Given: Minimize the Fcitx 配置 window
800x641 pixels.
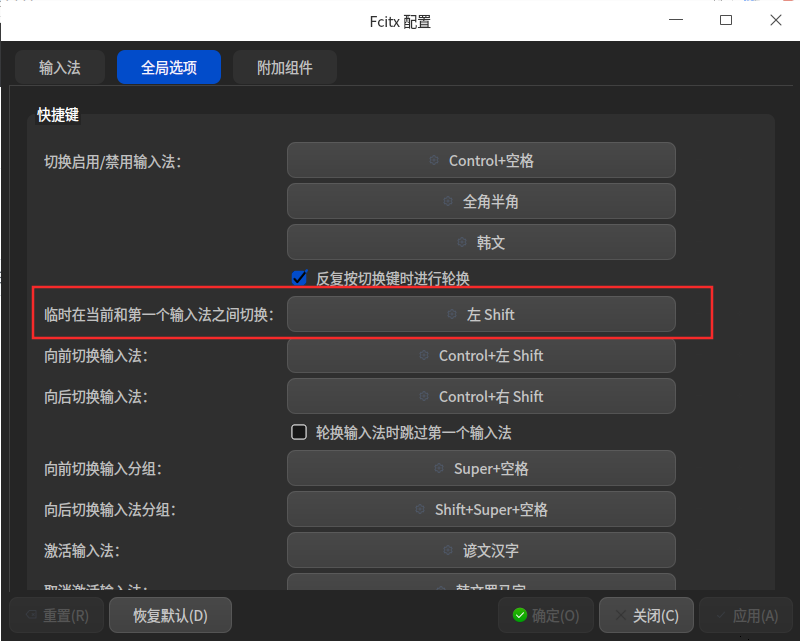Looking at the screenshot, I should tap(676, 20).
